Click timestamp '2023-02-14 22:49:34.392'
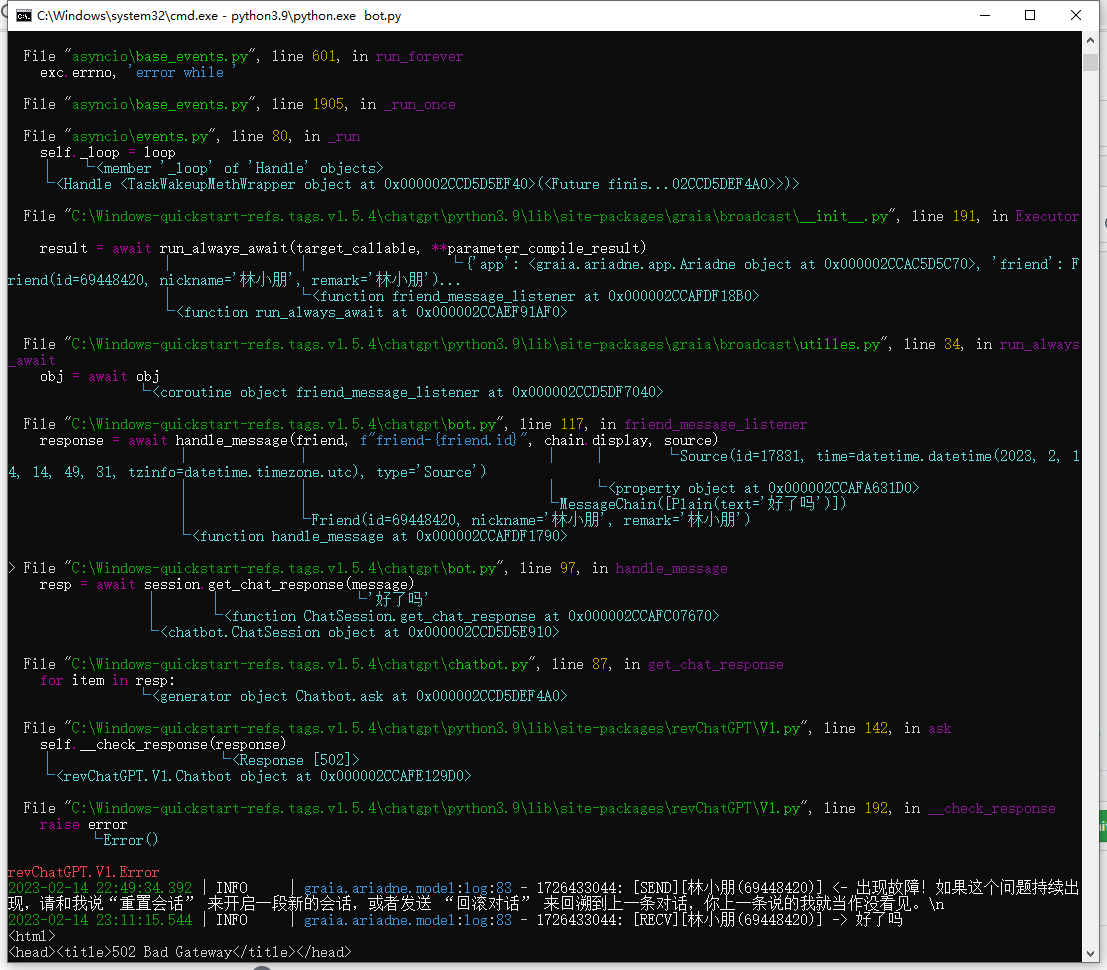 [x=100, y=888]
